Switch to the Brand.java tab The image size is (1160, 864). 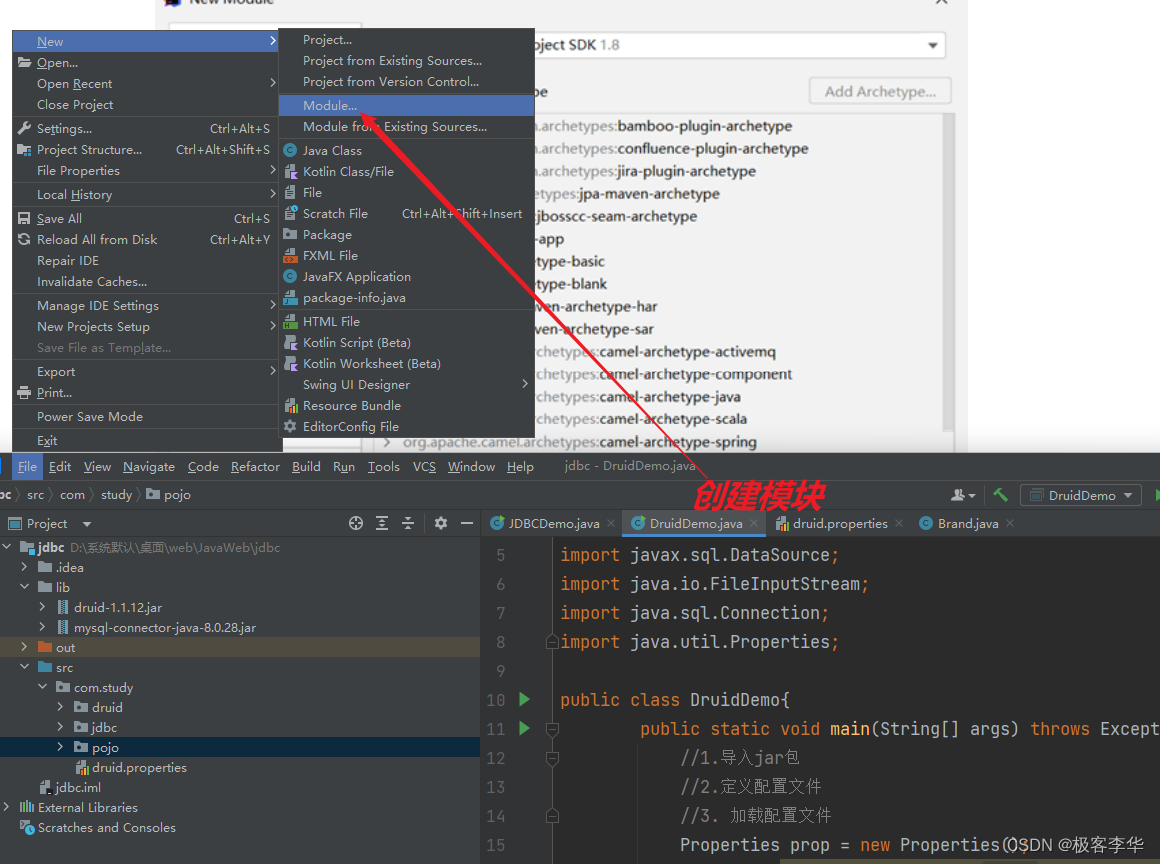click(967, 523)
